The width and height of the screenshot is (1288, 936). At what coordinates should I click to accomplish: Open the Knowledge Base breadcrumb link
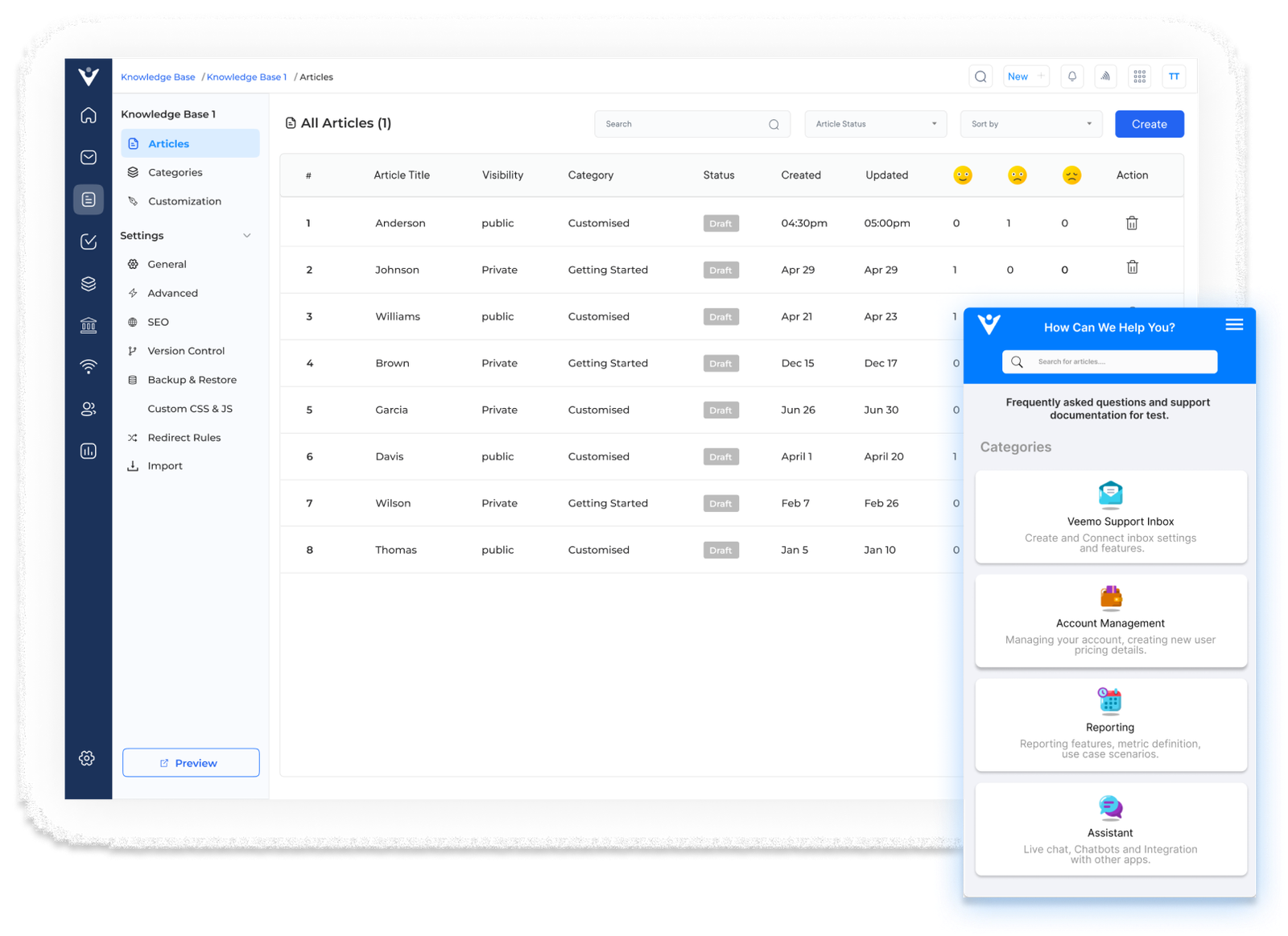click(x=158, y=76)
